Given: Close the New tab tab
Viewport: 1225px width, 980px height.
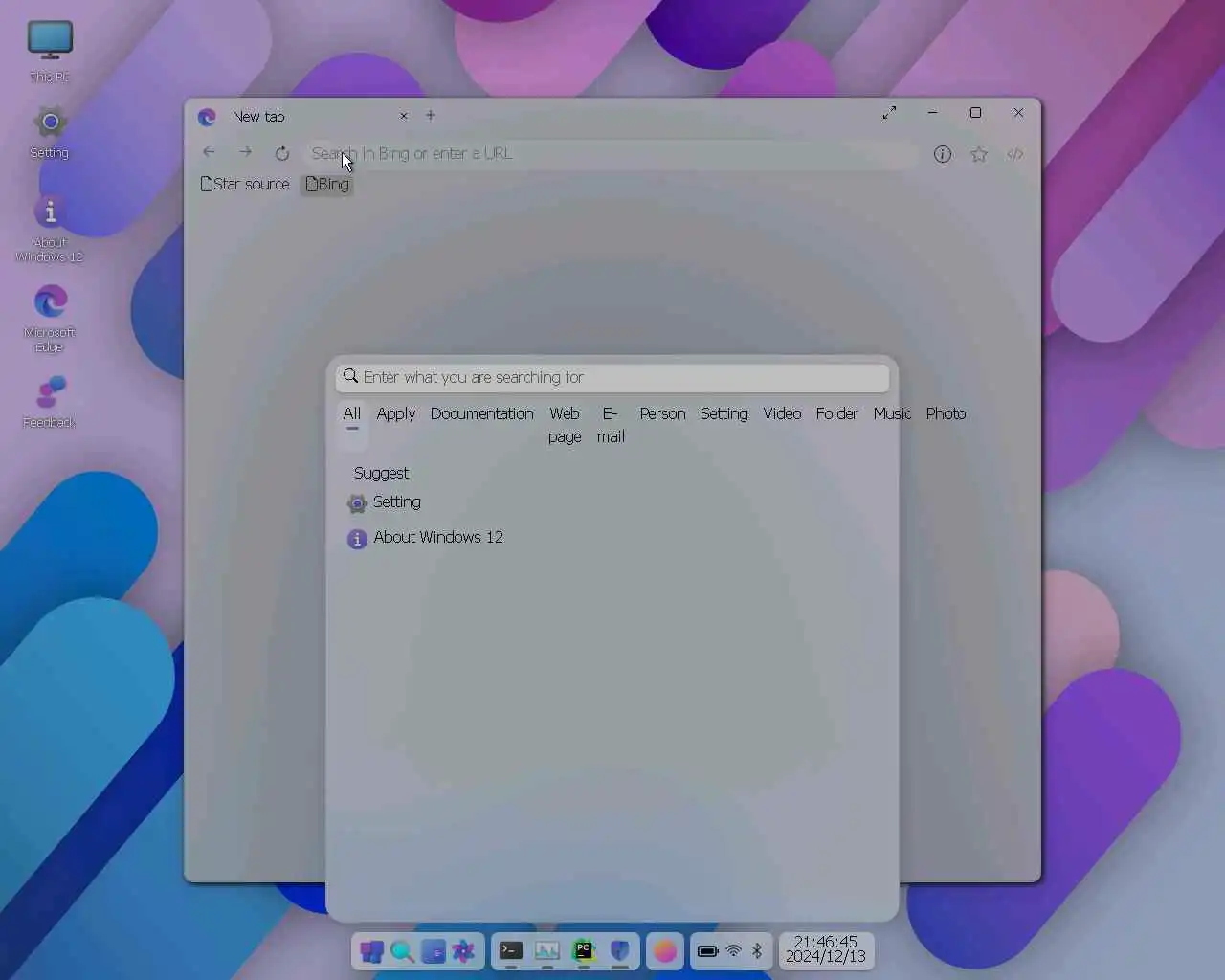Looking at the screenshot, I should coord(404,116).
